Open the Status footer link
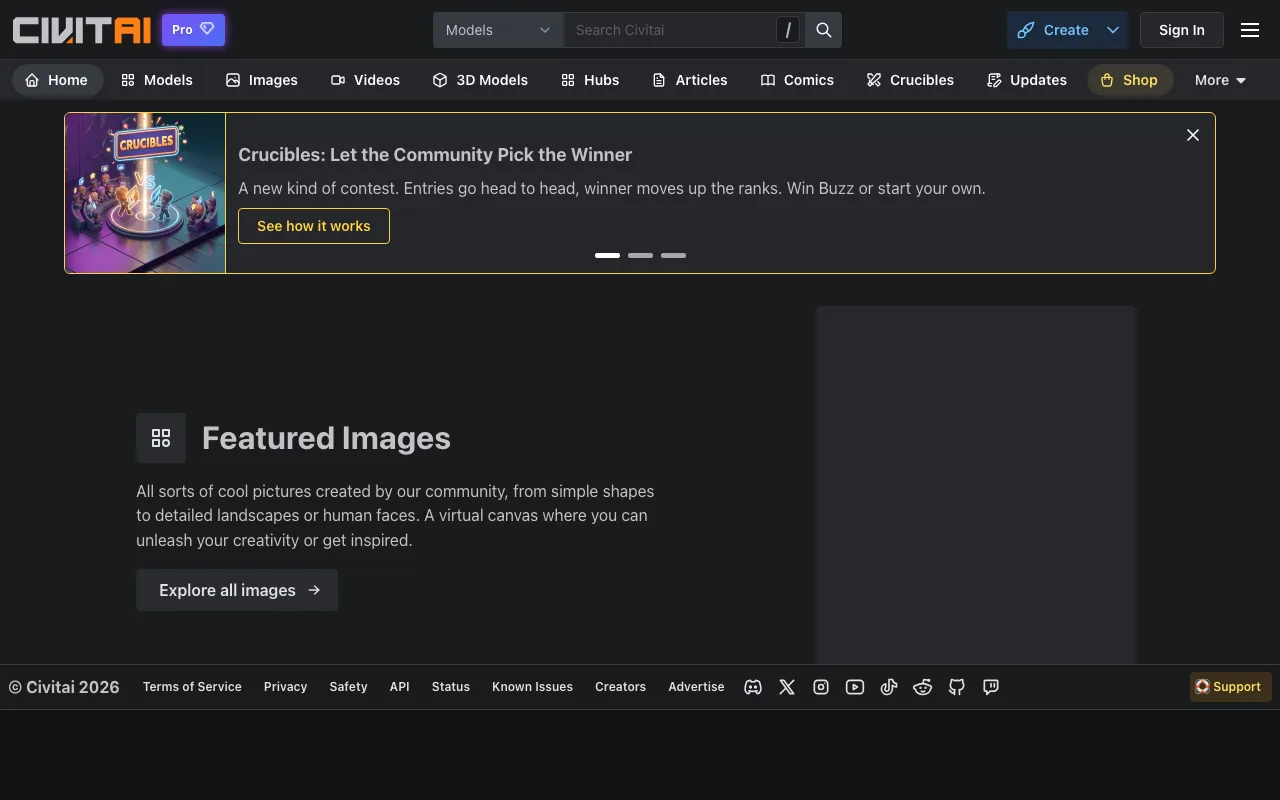 point(451,687)
